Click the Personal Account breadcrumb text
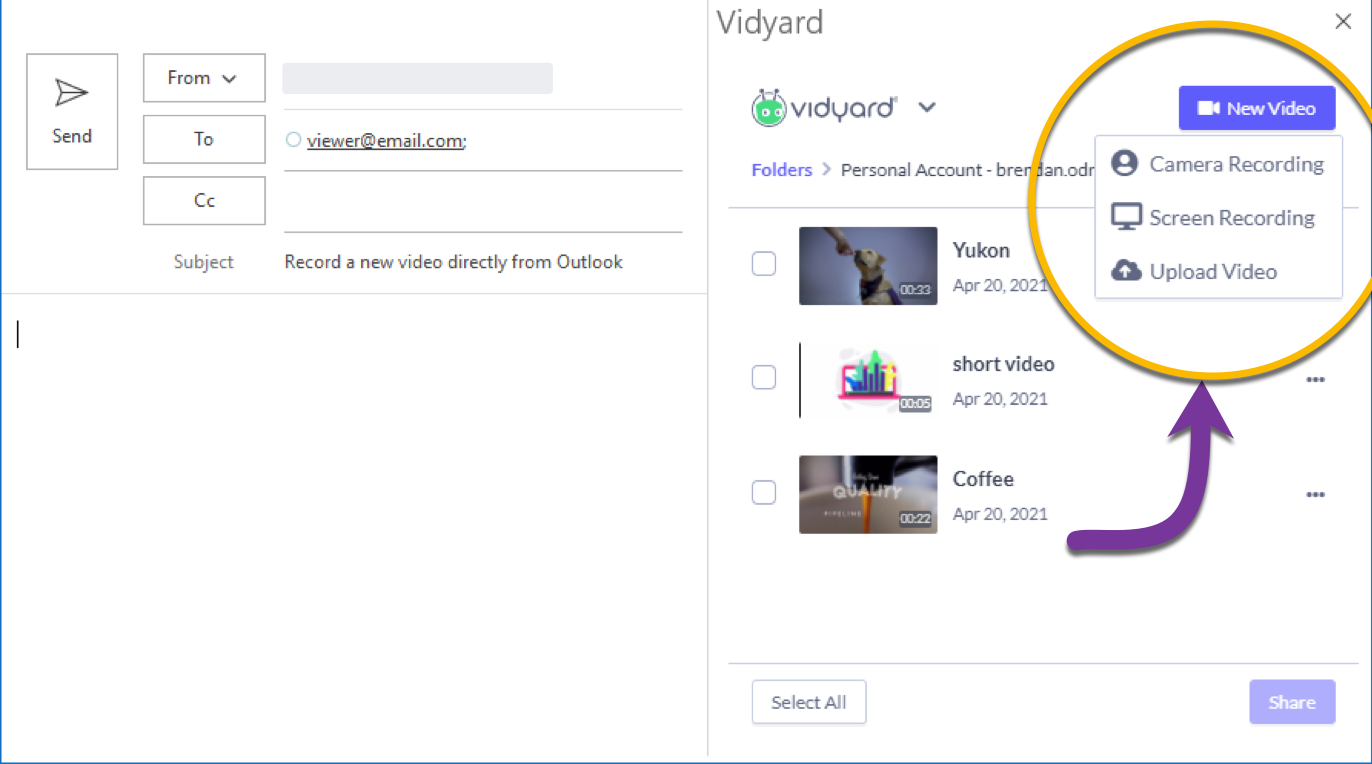Image resolution: width=1372 pixels, height=764 pixels. pos(966,170)
